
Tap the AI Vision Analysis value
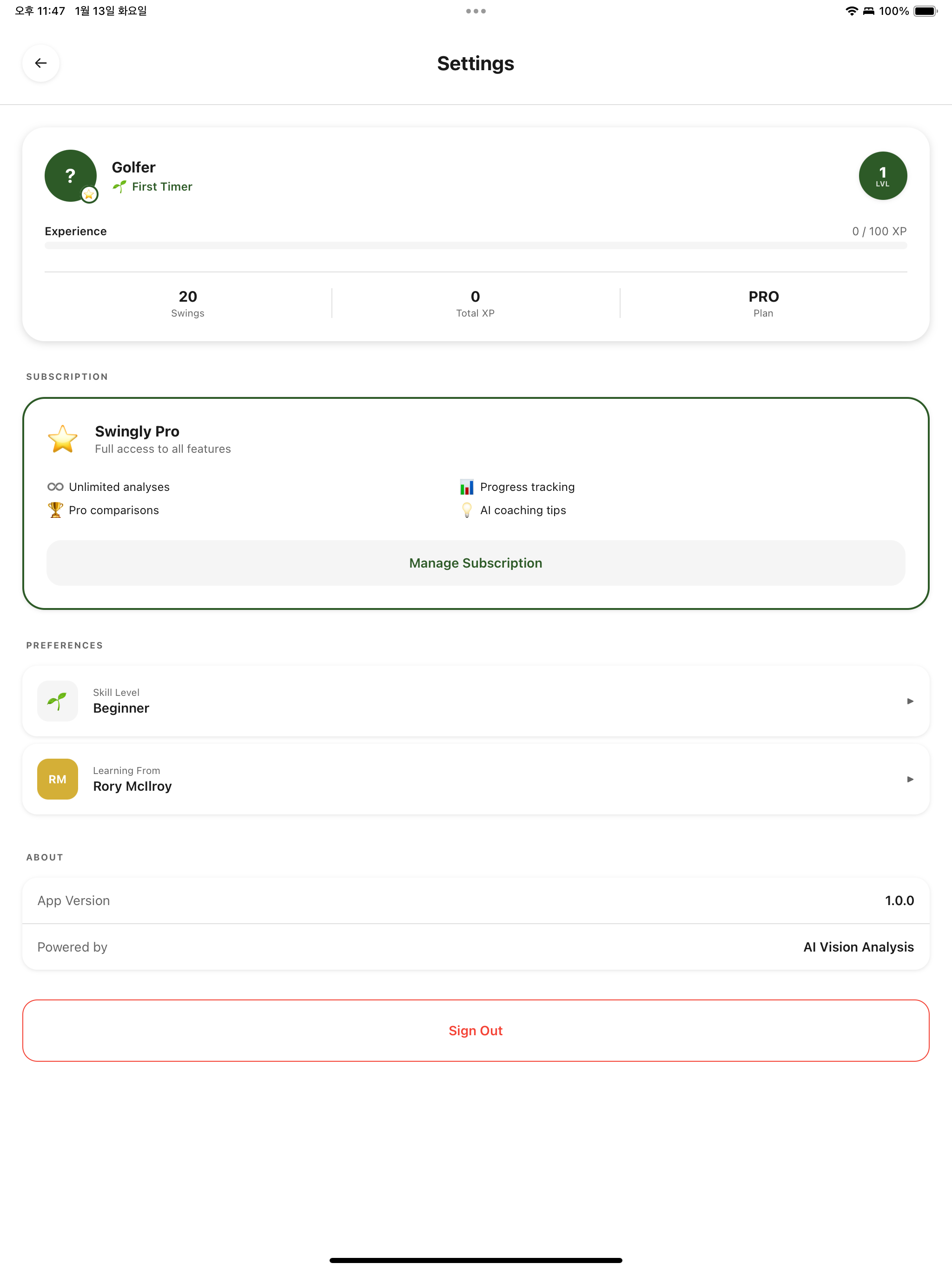tap(859, 947)
